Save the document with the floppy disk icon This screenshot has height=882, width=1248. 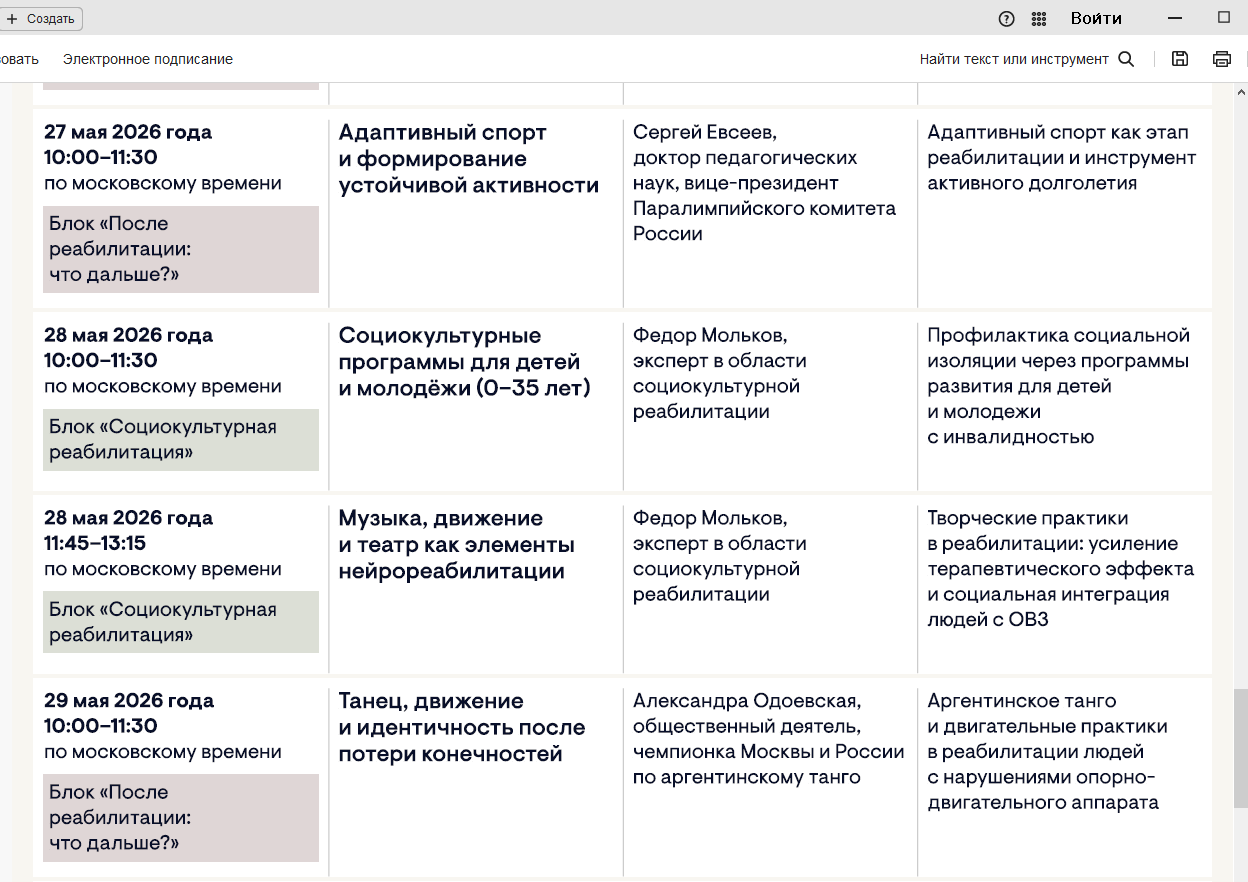click(x=1180, y=59)
